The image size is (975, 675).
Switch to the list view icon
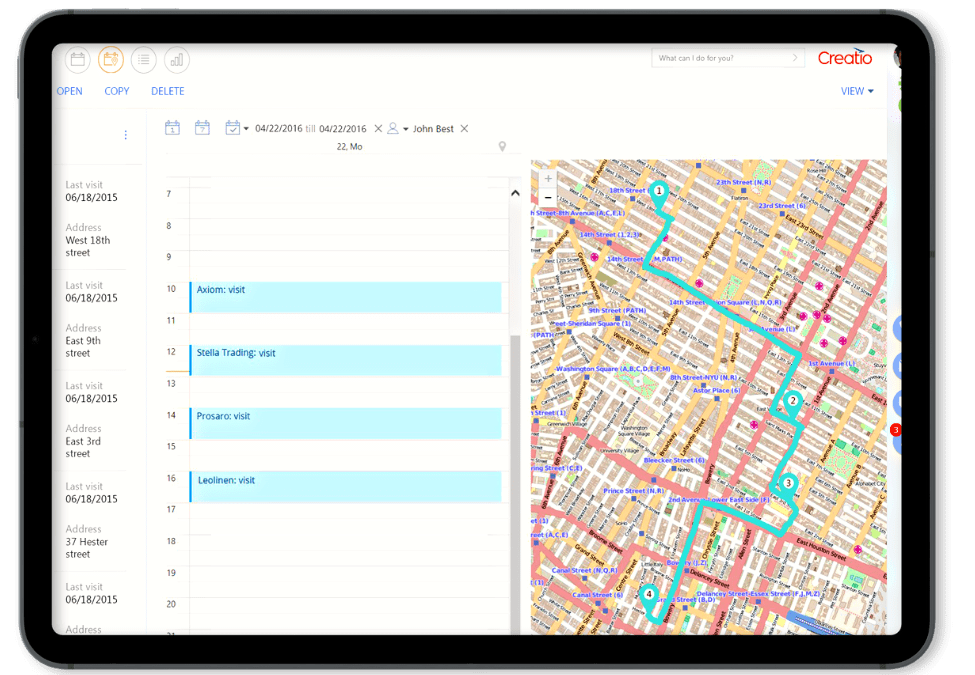[144, 60]
